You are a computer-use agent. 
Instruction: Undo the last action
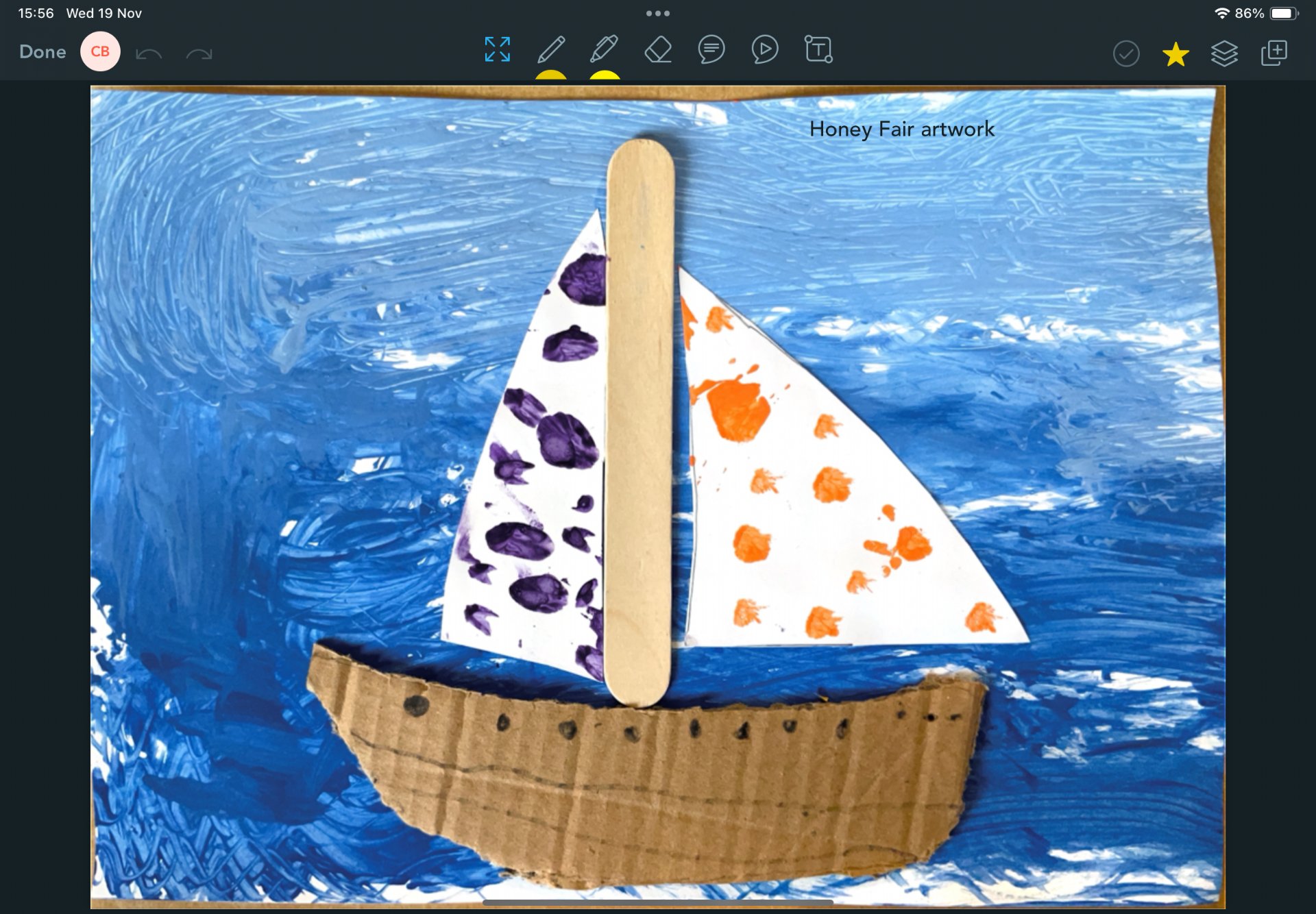click(149, 53)
